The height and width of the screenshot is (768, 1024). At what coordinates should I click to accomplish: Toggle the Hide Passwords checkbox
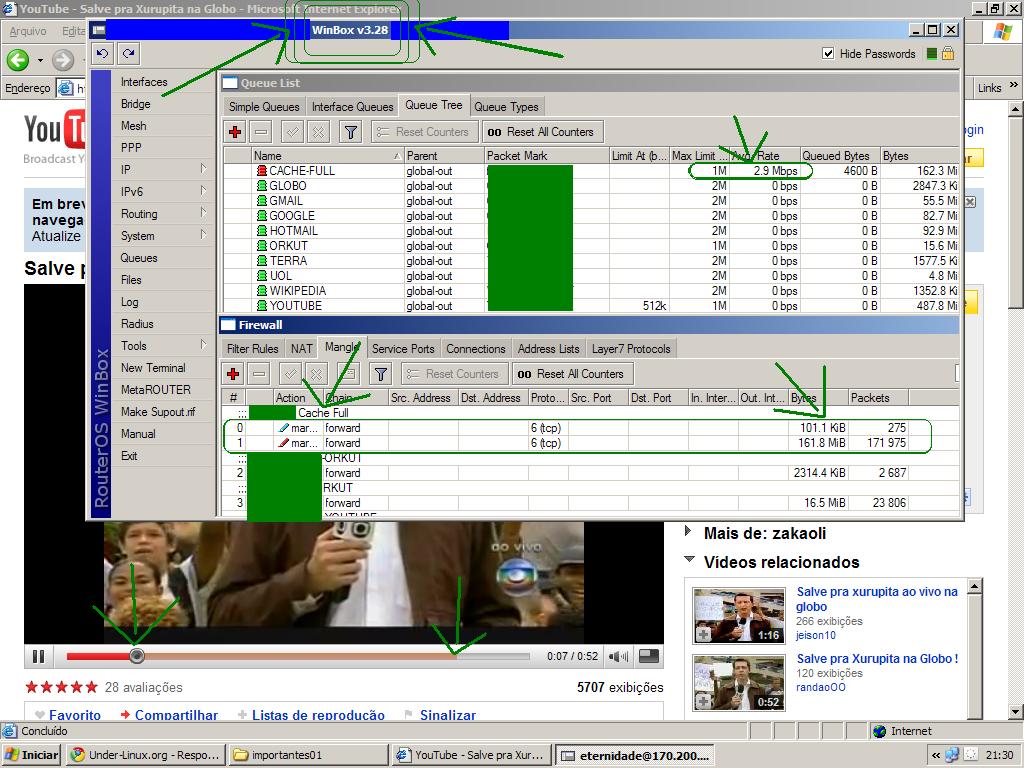pyautogui.click(x=828, y=54)
